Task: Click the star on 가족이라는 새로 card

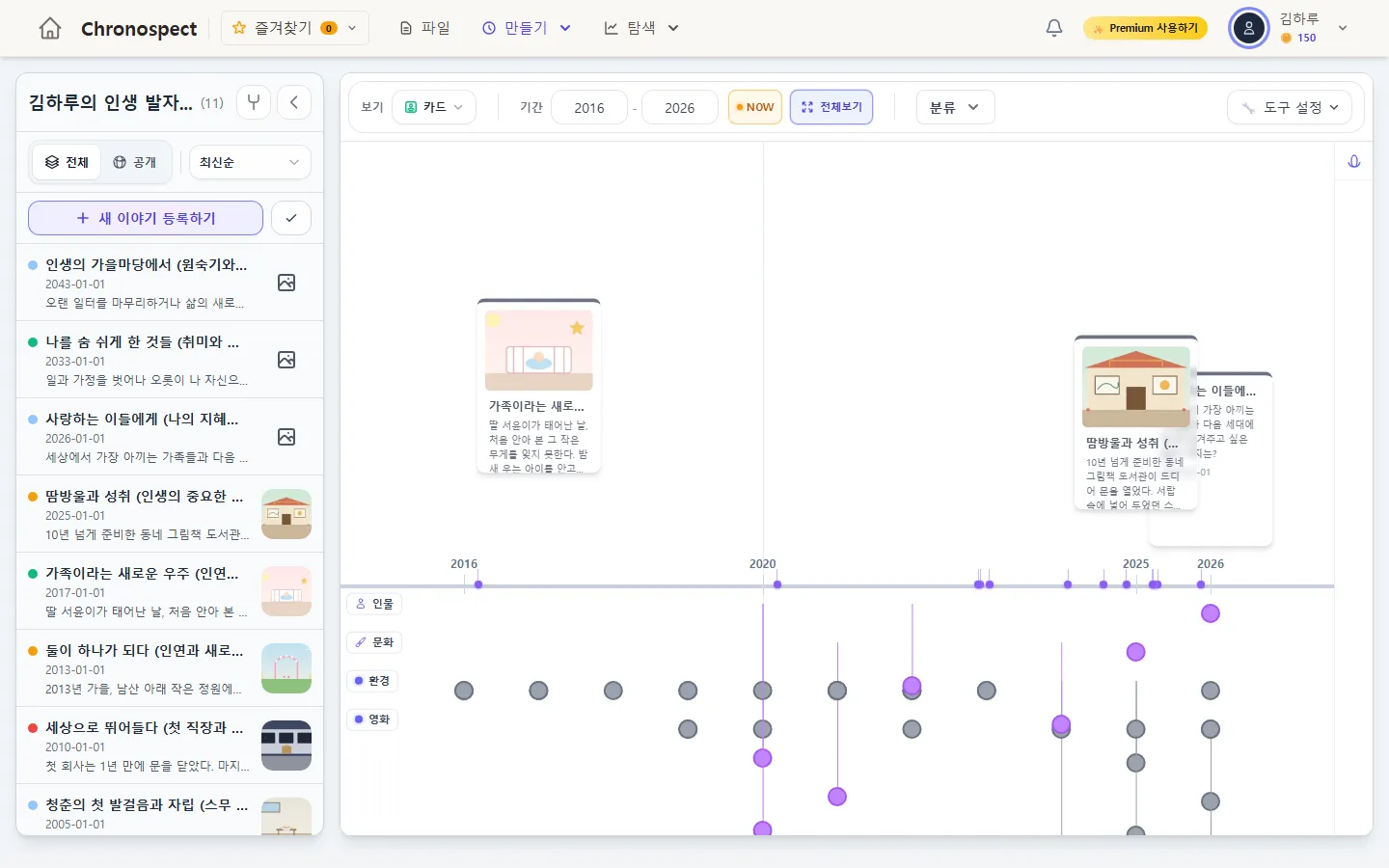Action: tap(577, 328)
